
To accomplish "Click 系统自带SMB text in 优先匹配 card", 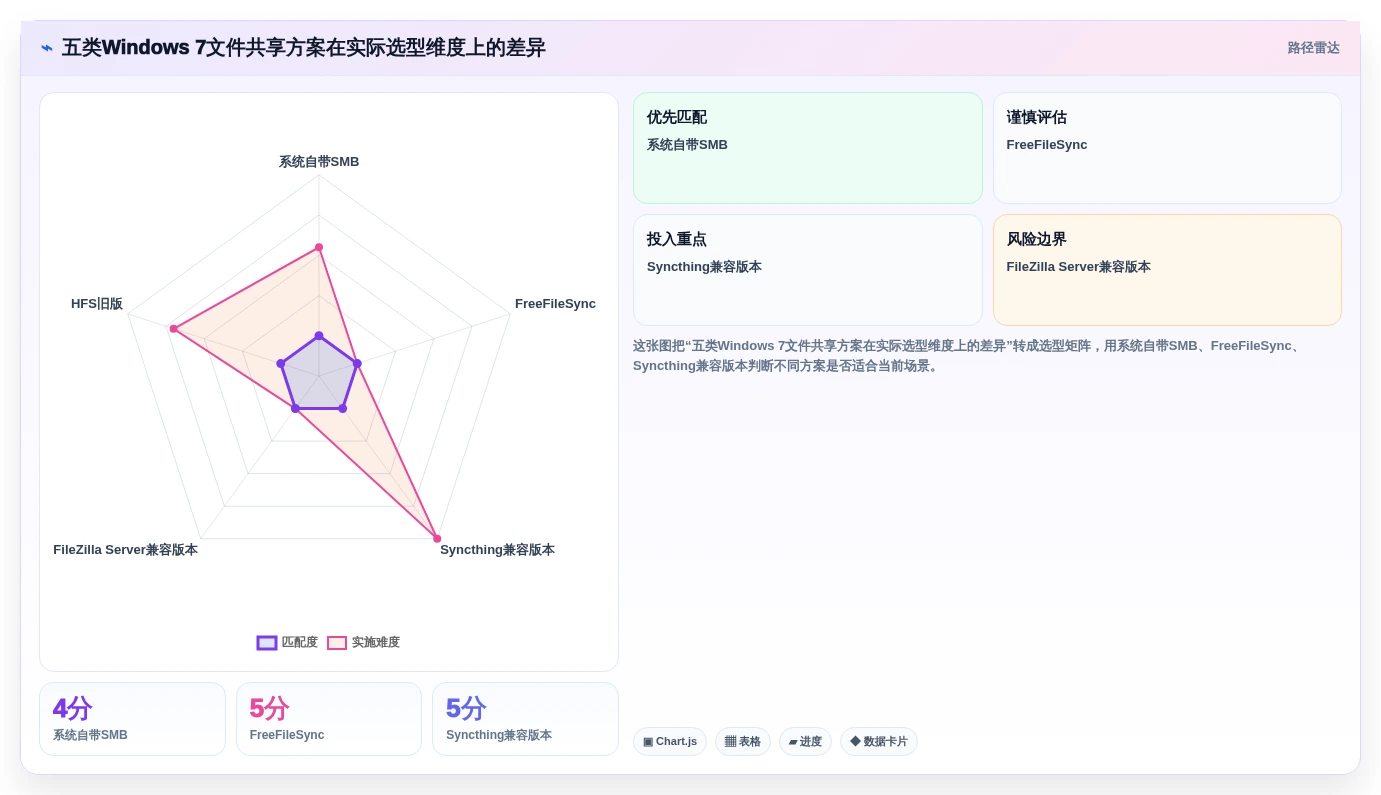I will (687, 145).
